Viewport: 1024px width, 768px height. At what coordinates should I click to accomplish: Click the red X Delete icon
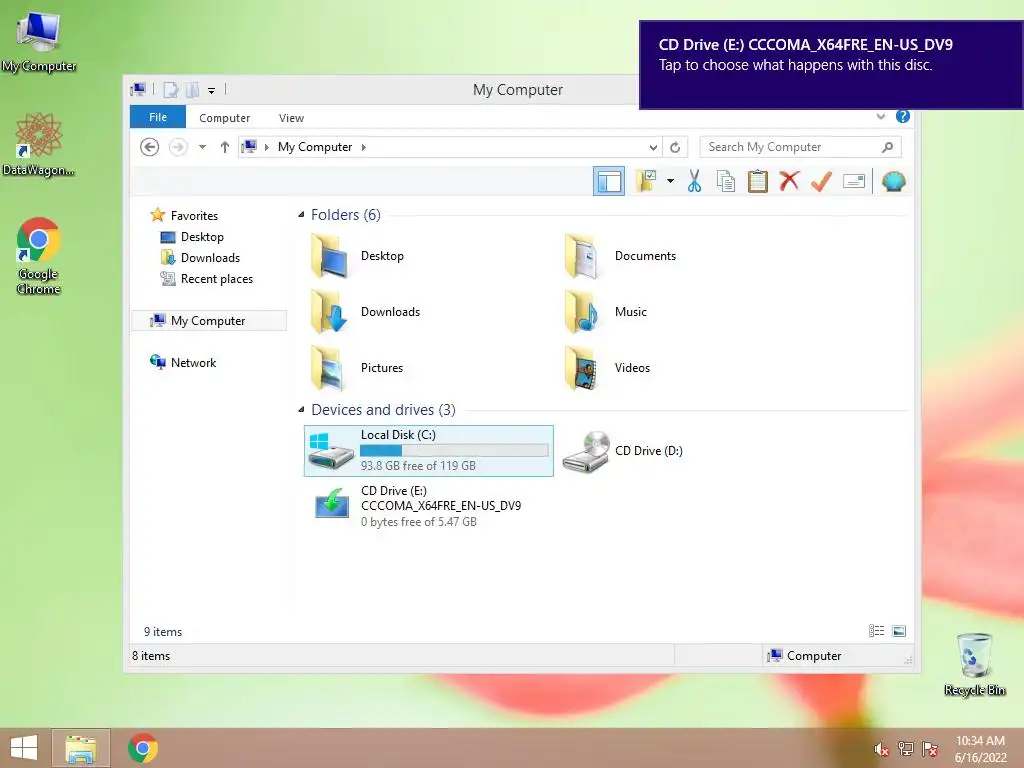tap(789, 180)
